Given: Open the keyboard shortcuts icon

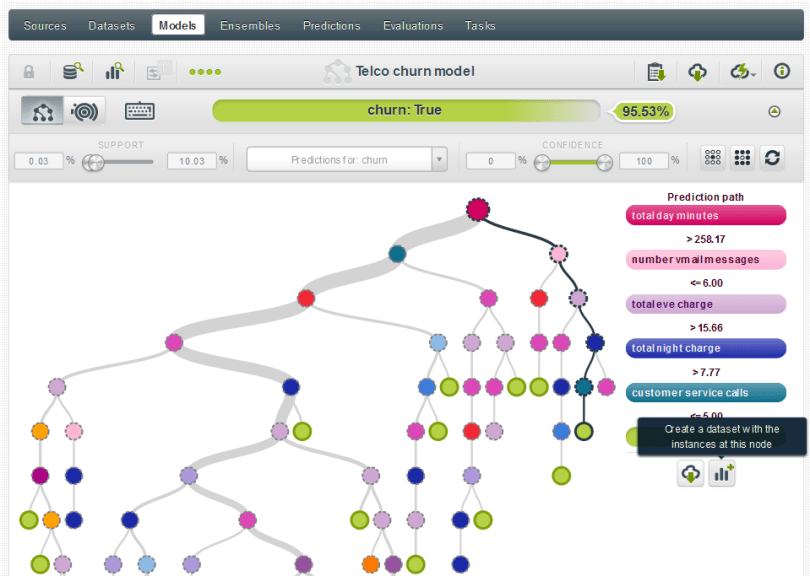Looking at the screenshot, I should click(139, 111).
